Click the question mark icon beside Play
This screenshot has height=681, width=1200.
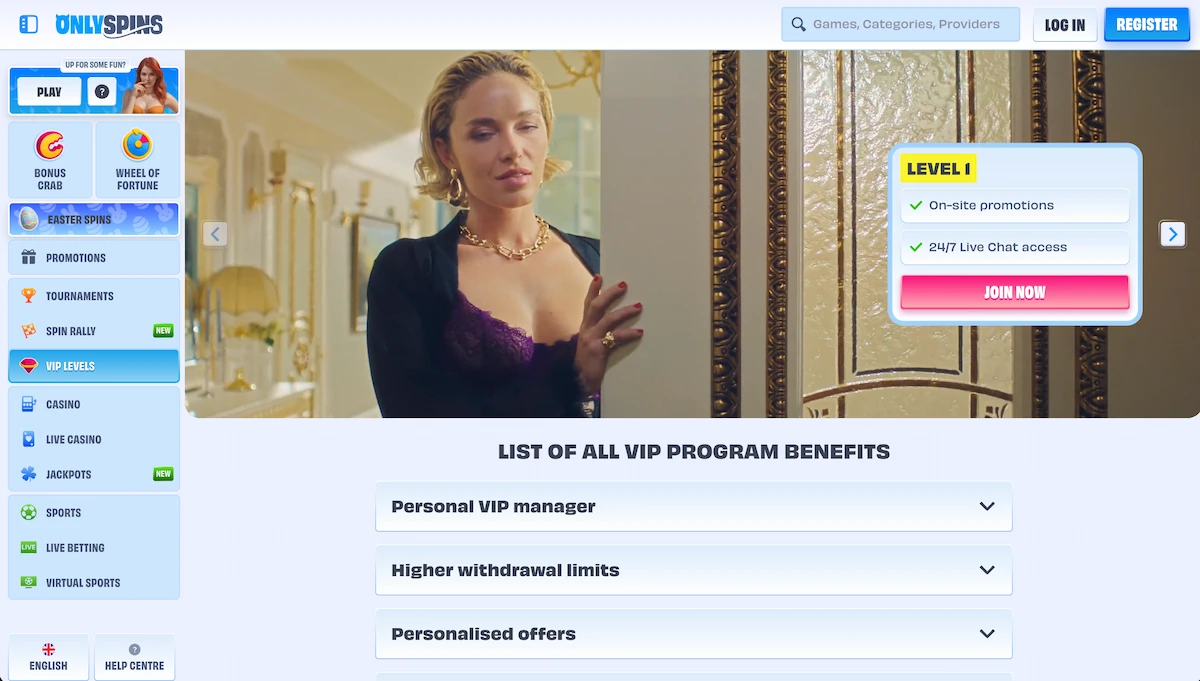click(101, 92)
